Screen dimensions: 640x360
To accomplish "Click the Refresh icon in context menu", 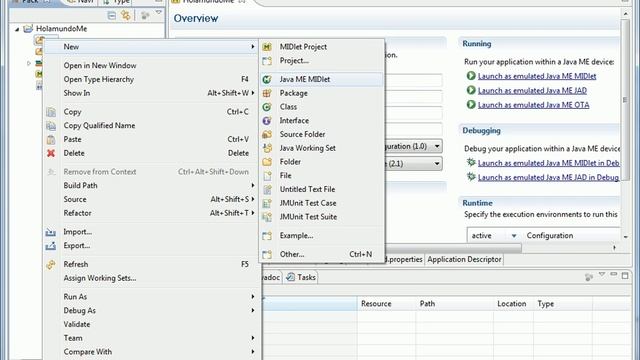I will [x=51, y=264].
